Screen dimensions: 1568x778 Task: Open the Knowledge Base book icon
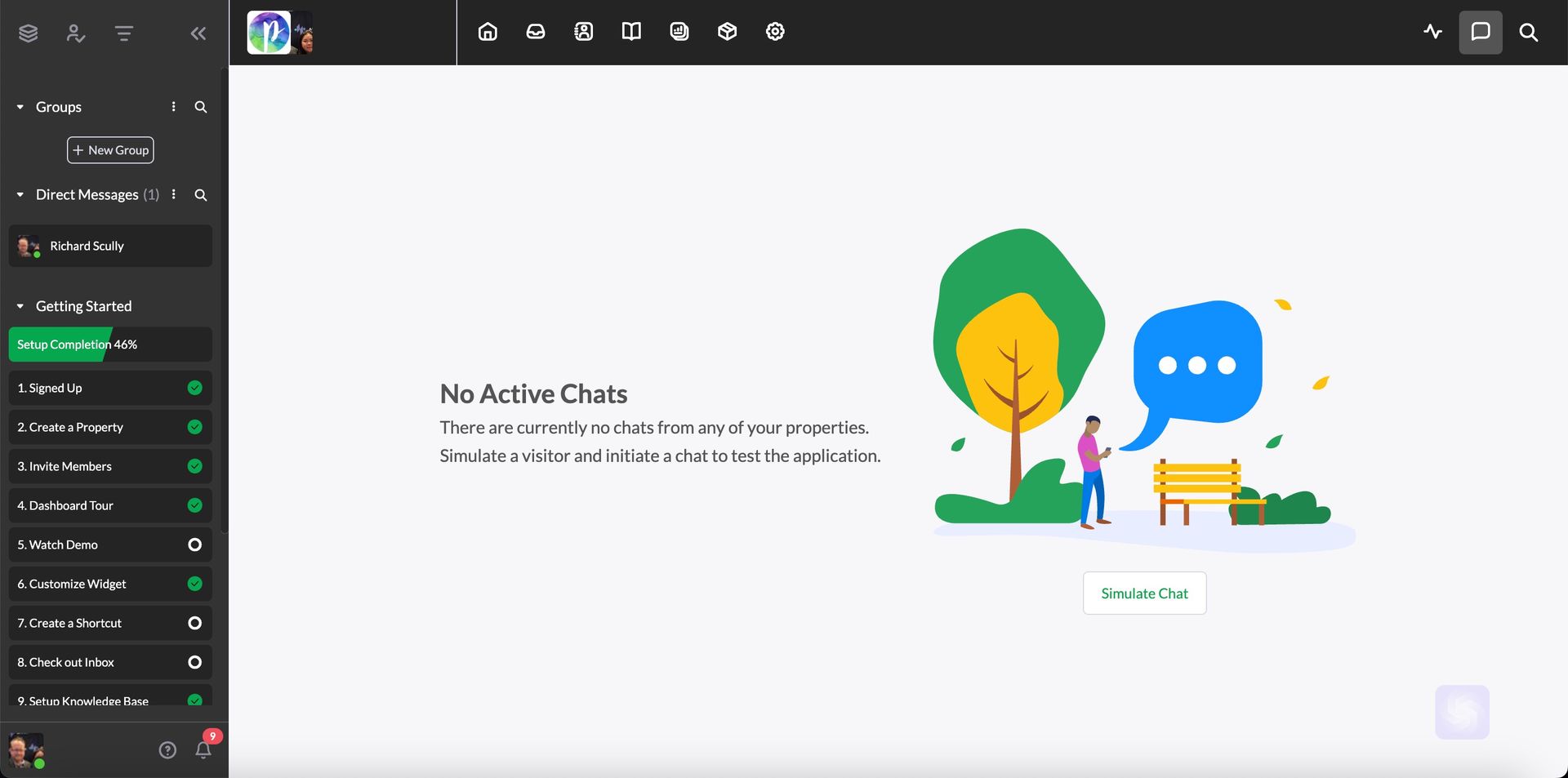click(x=631, y=32)
